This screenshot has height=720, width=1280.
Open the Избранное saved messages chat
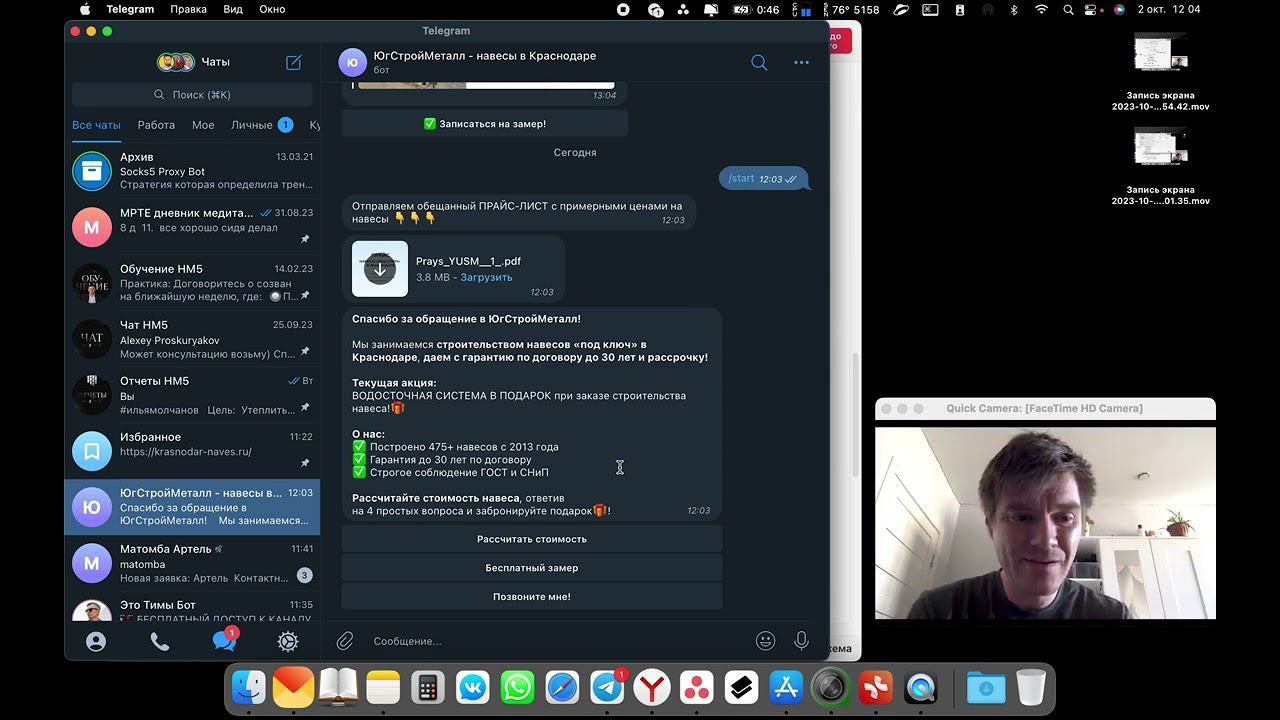pos(192,451)
